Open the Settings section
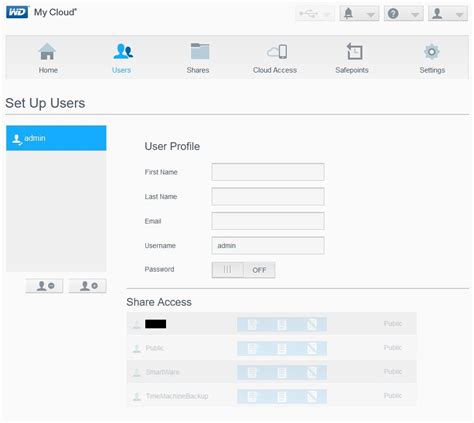The image size is (474, 423). 432,58
